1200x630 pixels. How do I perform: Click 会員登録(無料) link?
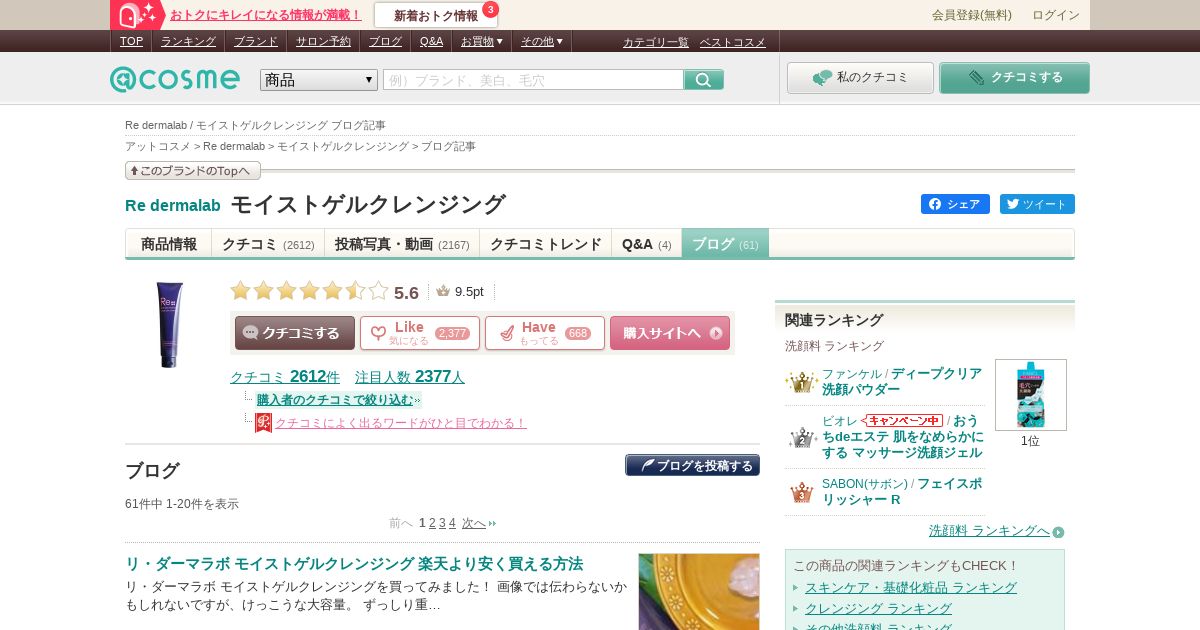[x=972, y=15]
